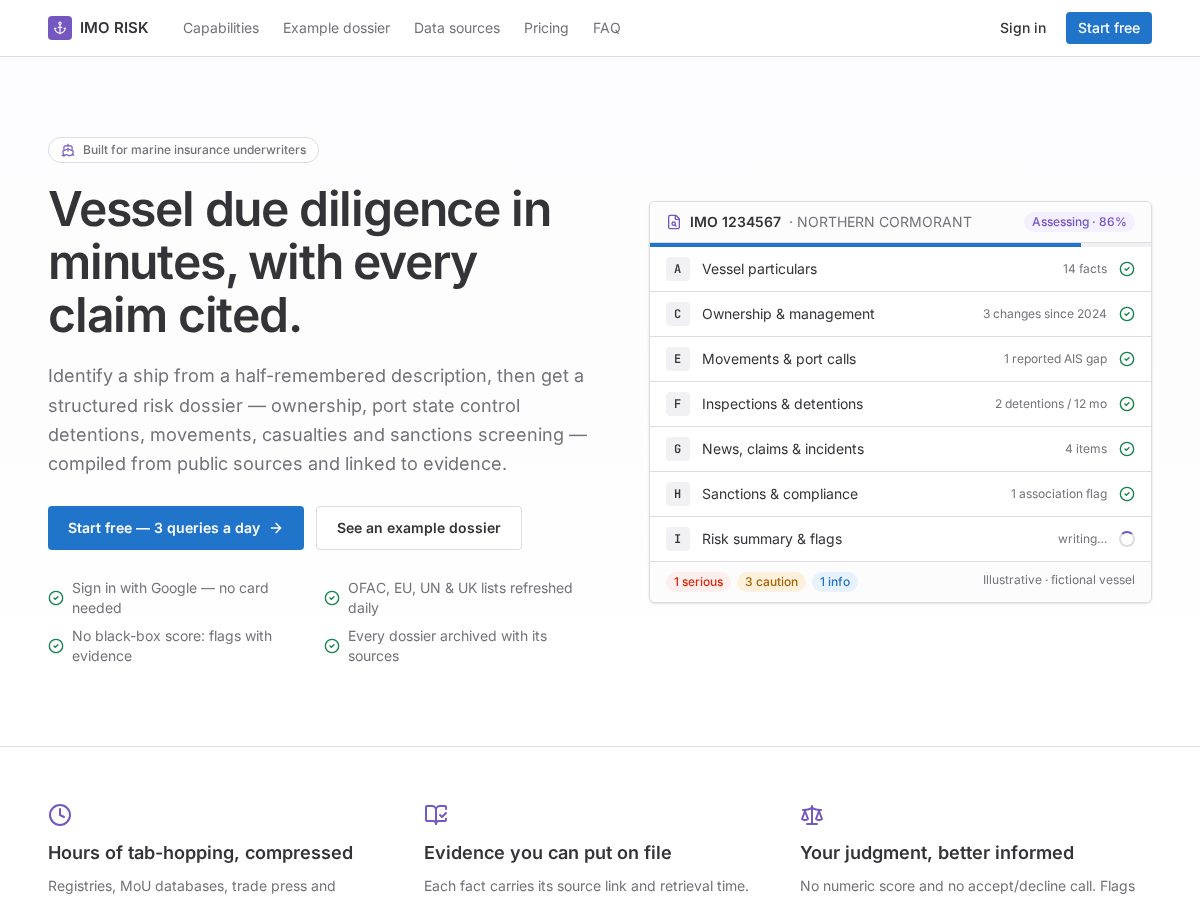Viewport: 1200px width, 900px height.
Task: Click Start free — 3 queries a day button
Action: [176, 528]
